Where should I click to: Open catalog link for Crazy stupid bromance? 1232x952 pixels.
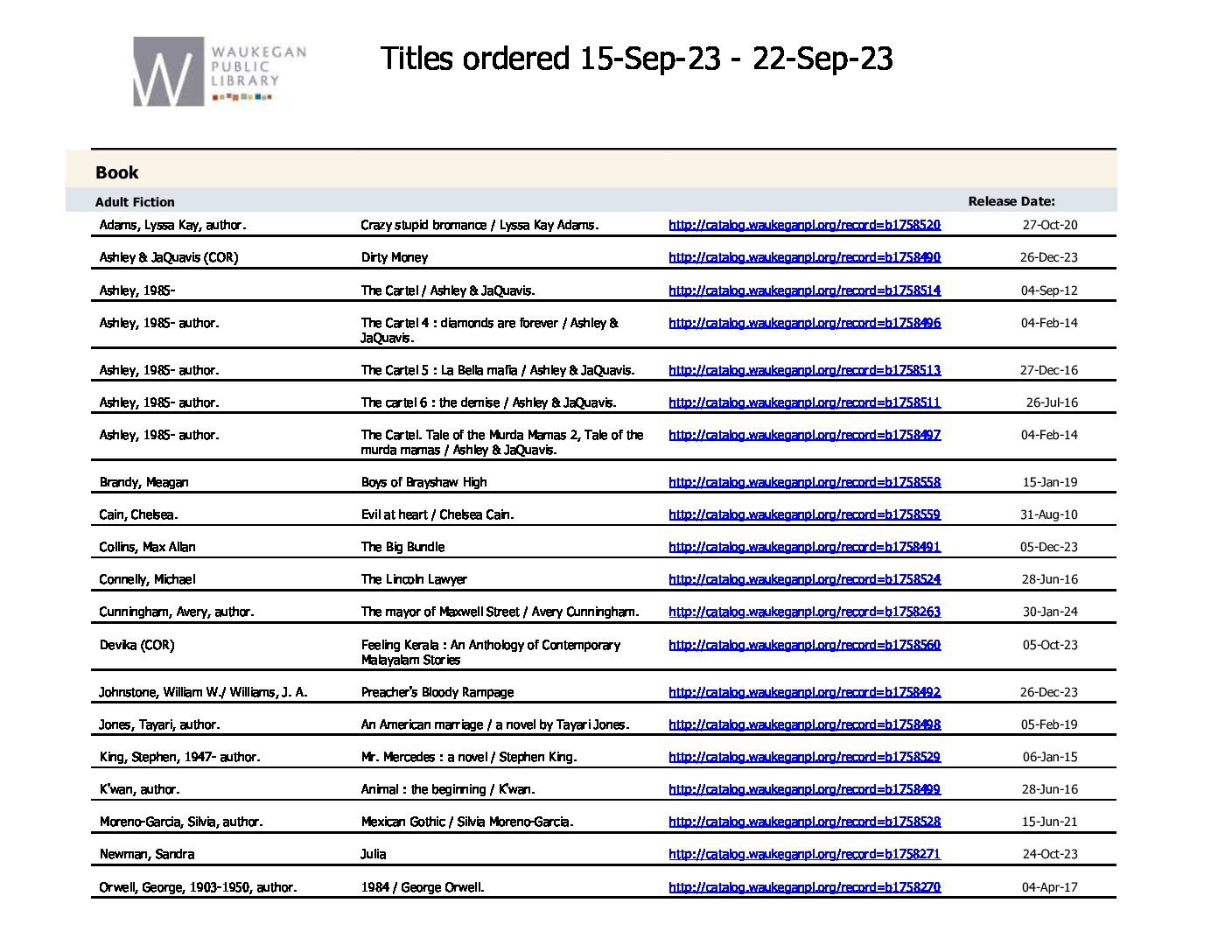[x=804, y=225]
